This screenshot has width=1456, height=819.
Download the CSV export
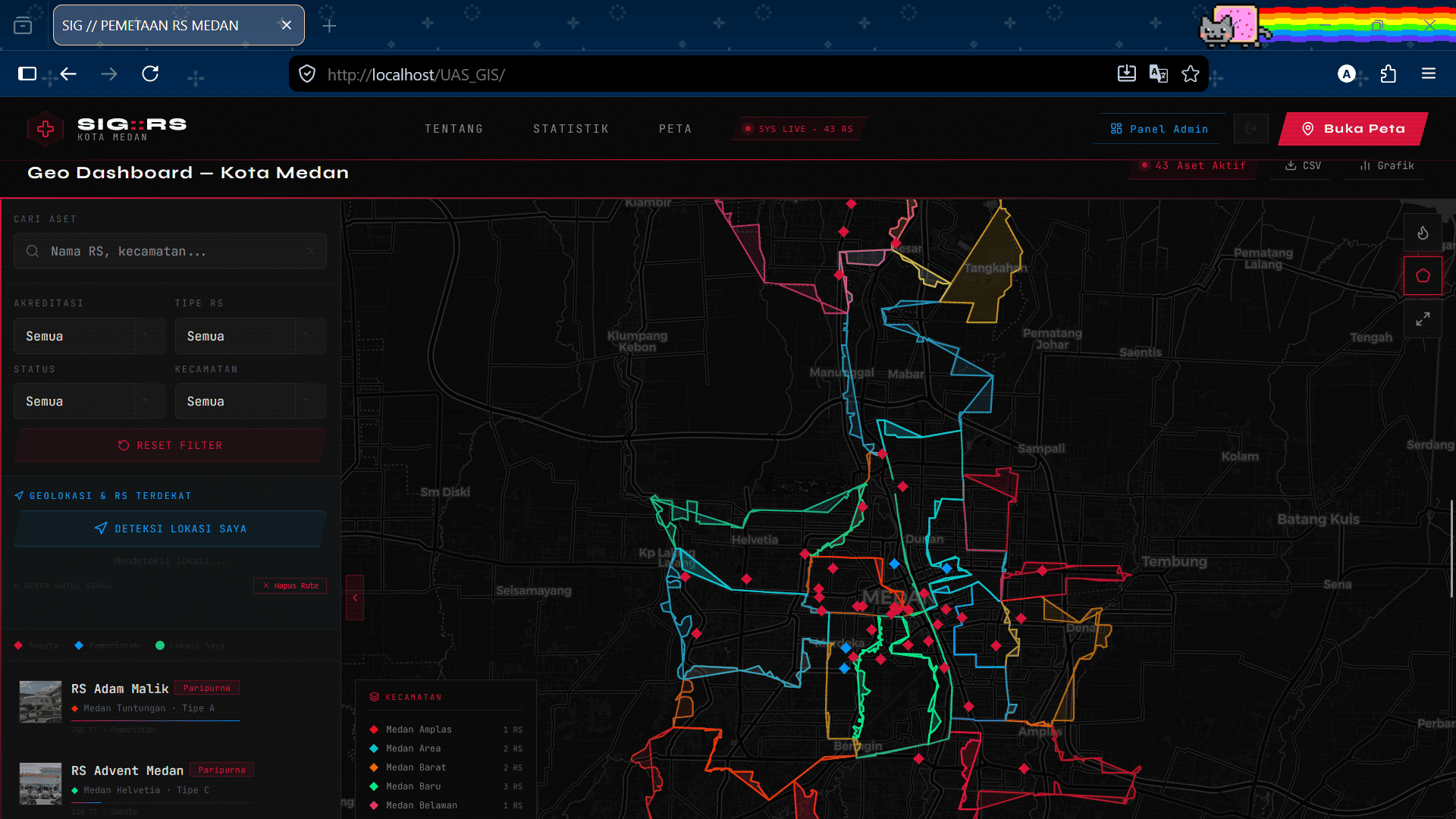(x=1303, y=165)
